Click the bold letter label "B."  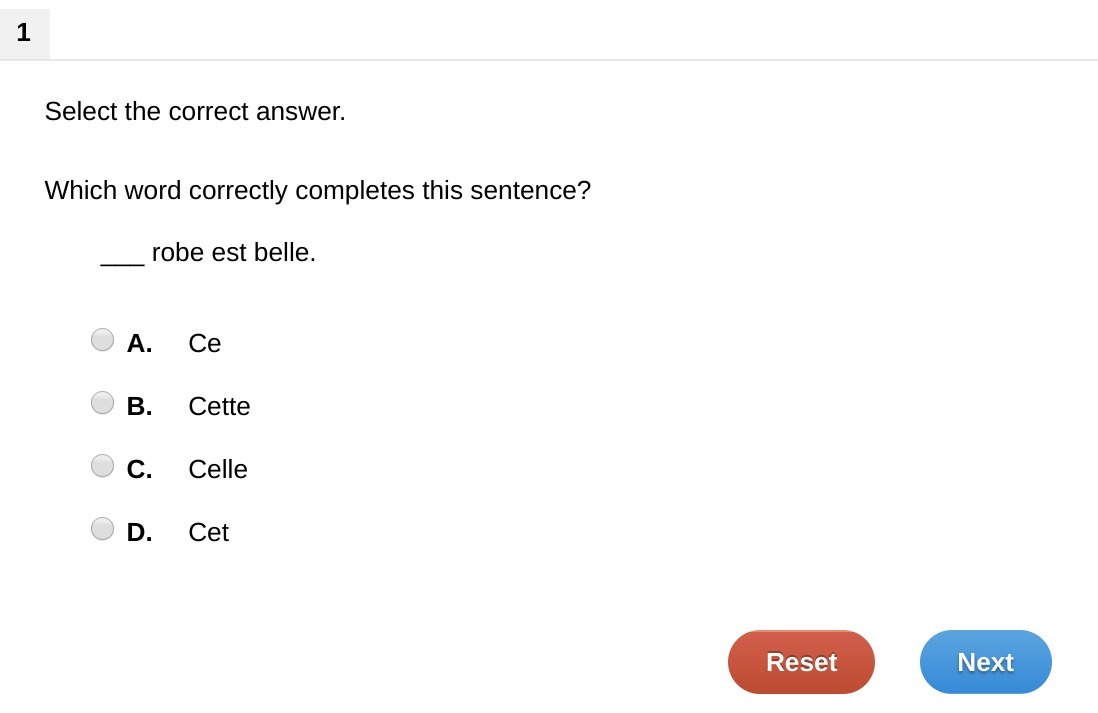click(x=139, y=406)
